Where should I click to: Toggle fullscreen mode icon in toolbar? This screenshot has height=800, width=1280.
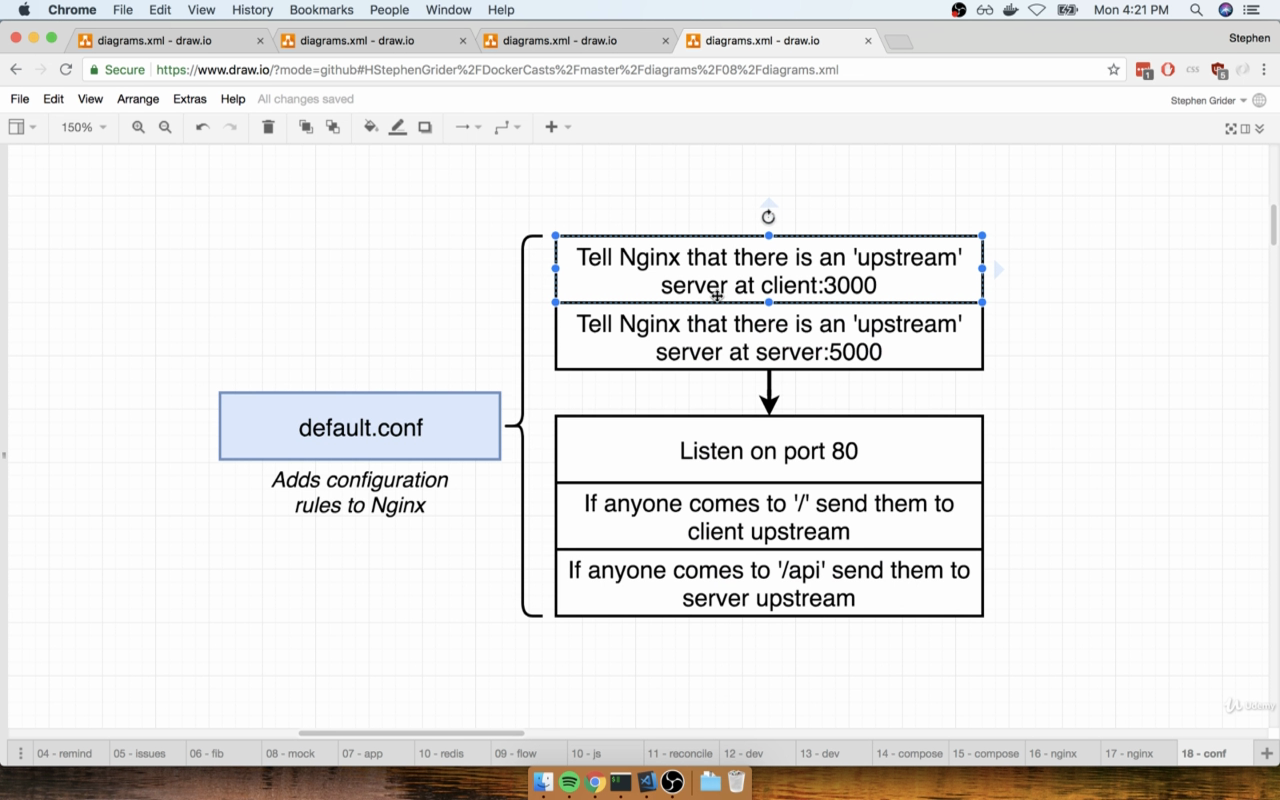pyautogui.click(x=1231, y=128)
